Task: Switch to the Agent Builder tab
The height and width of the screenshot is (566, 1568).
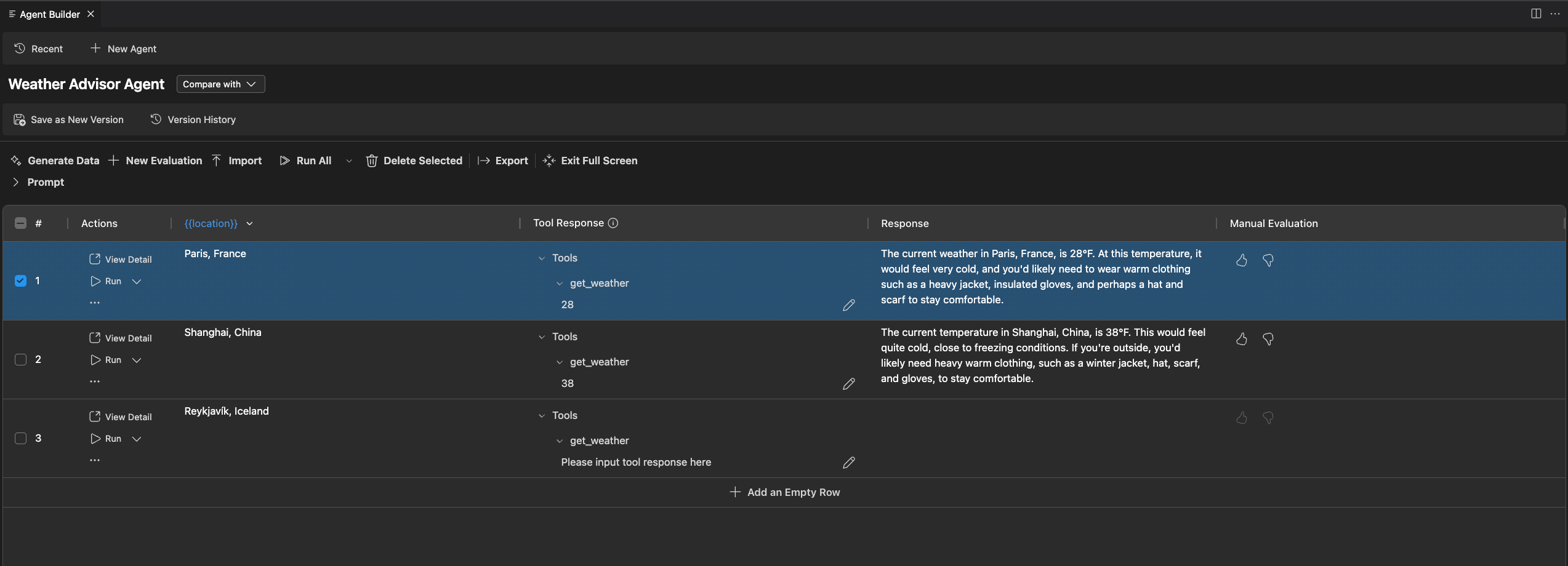Action: point(50,14)
